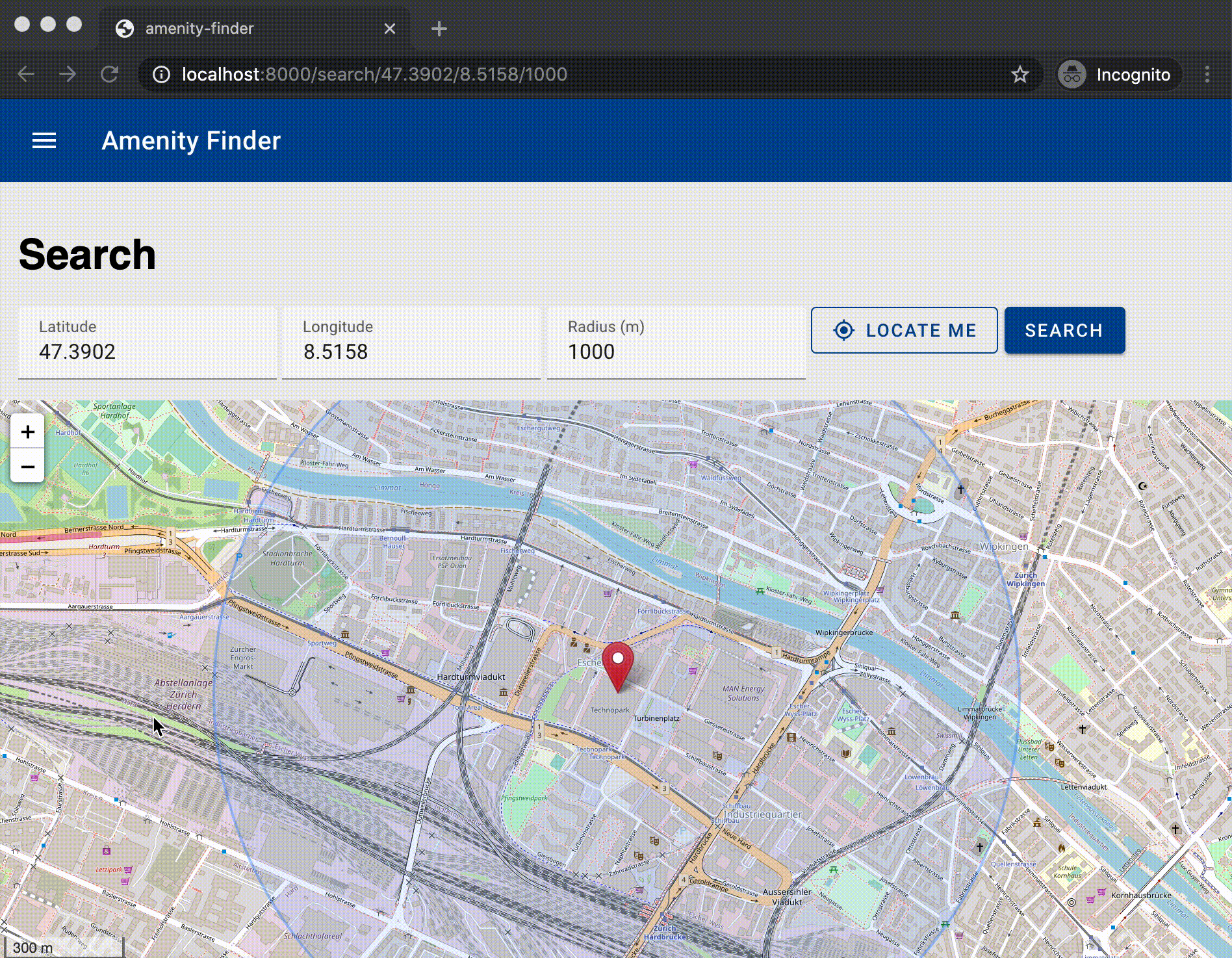
Task: Click the map zoom in plus button
Action: (x=27, y=432)
